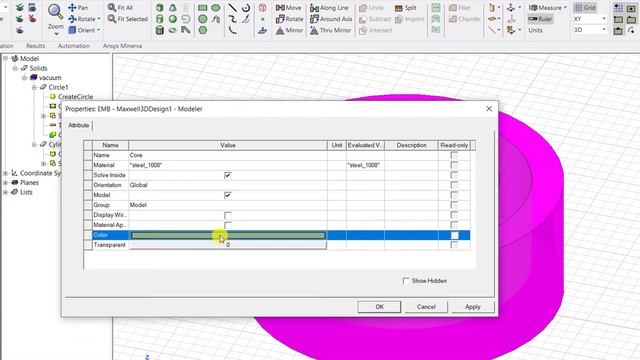Close the Properties dialog
This screenshot has height=360, width=640.
pos(489,109)
